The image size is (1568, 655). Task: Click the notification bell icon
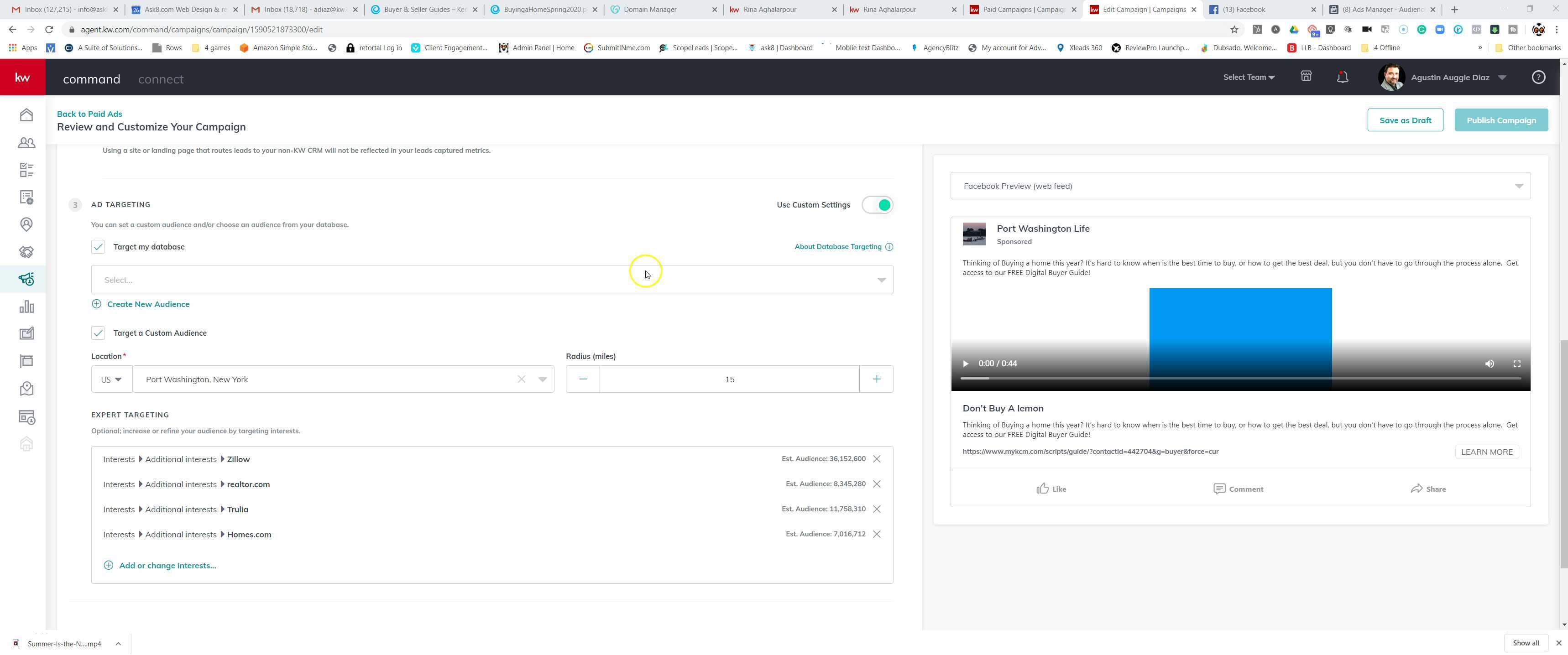click(x=1342, y=77)
